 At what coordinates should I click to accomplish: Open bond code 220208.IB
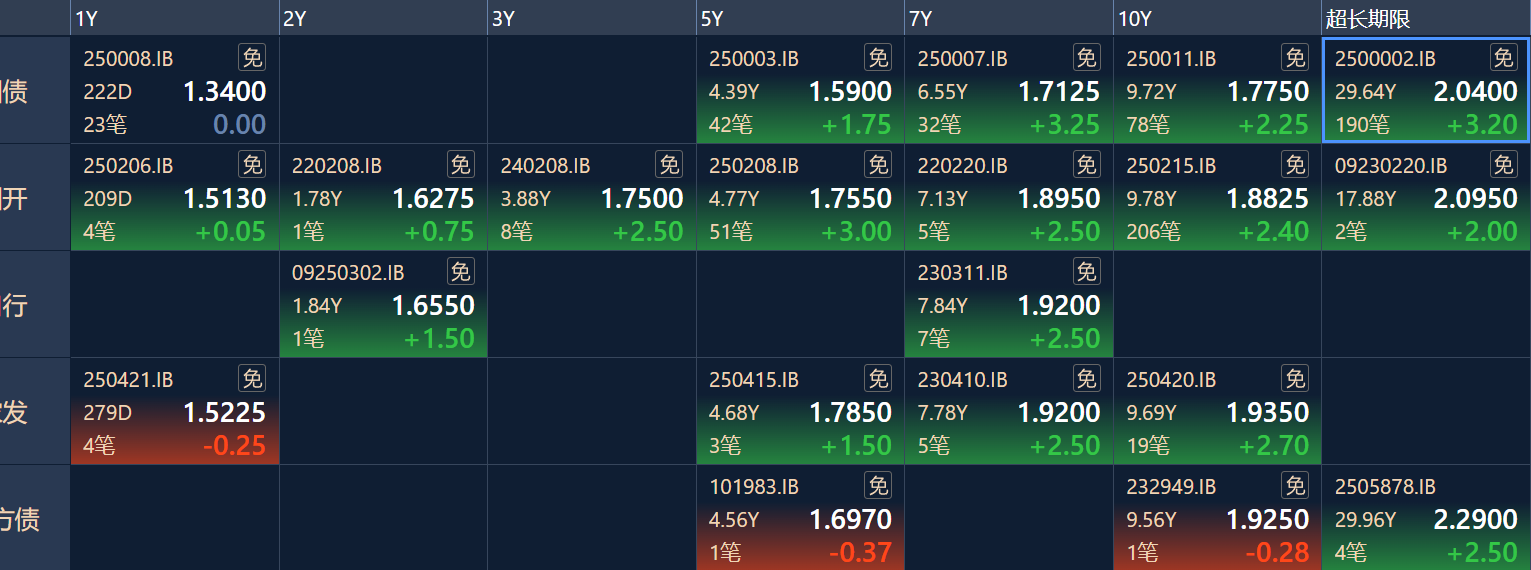[x=337, y=166]
